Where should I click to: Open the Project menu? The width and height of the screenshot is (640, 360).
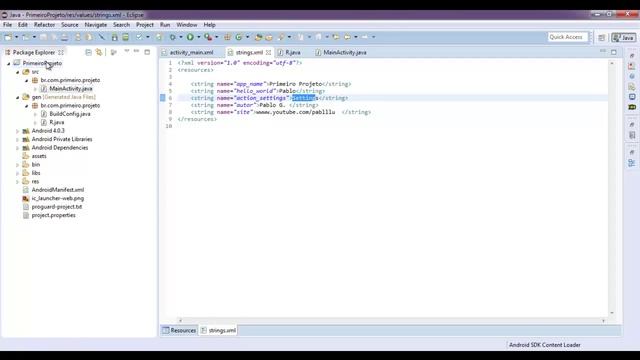tap(145, 25)
